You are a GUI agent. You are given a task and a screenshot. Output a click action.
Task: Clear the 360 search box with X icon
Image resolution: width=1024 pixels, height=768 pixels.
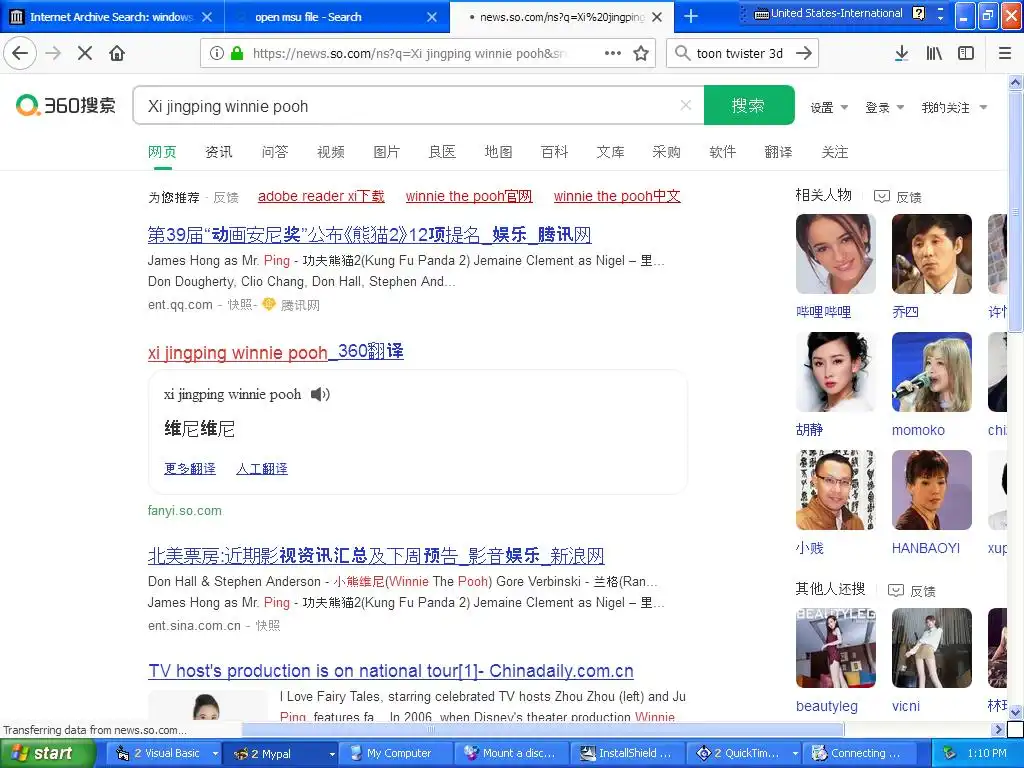pos(685,104)
